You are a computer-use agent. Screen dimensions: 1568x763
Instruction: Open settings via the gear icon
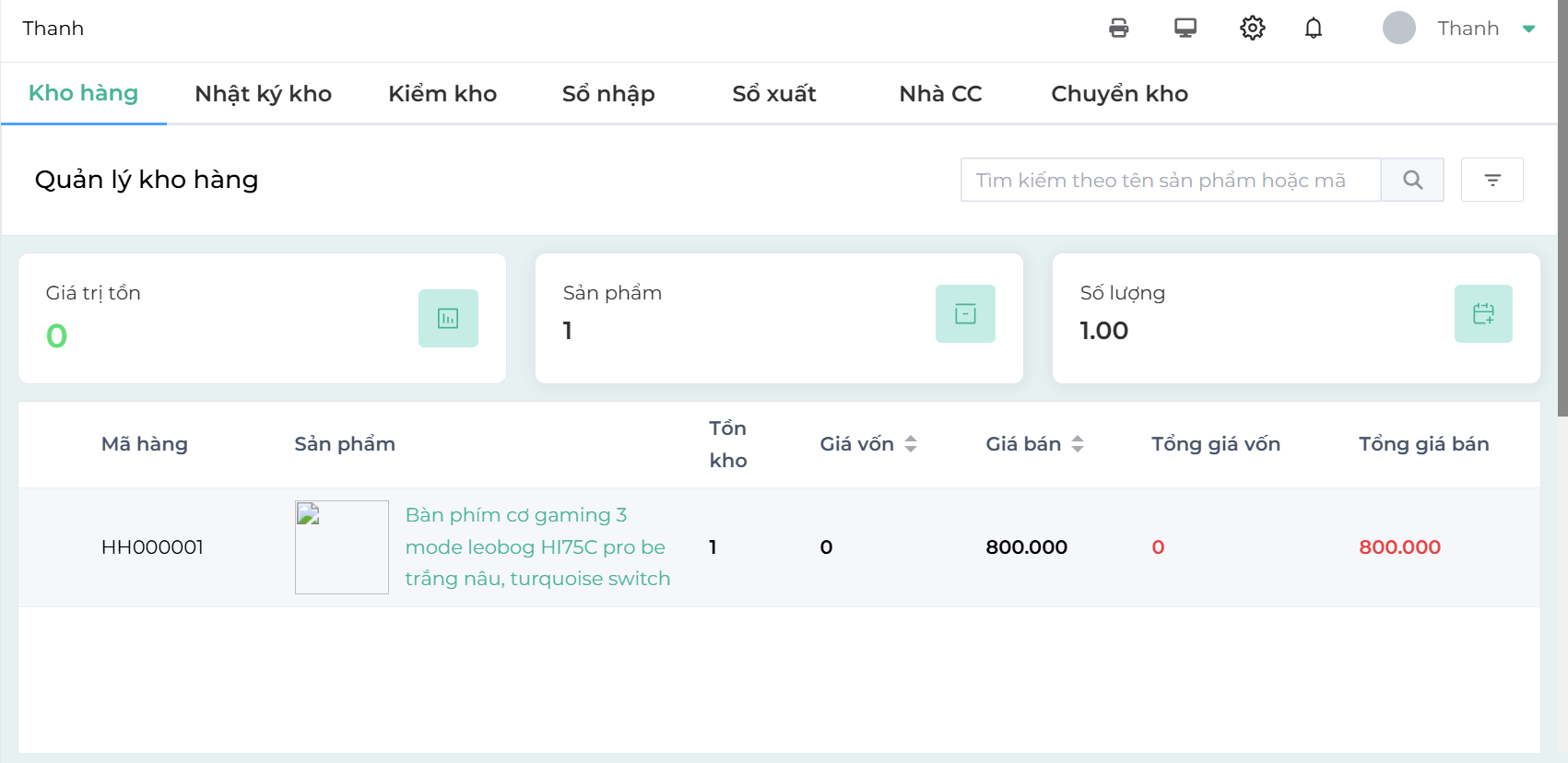coord(1252,29)
